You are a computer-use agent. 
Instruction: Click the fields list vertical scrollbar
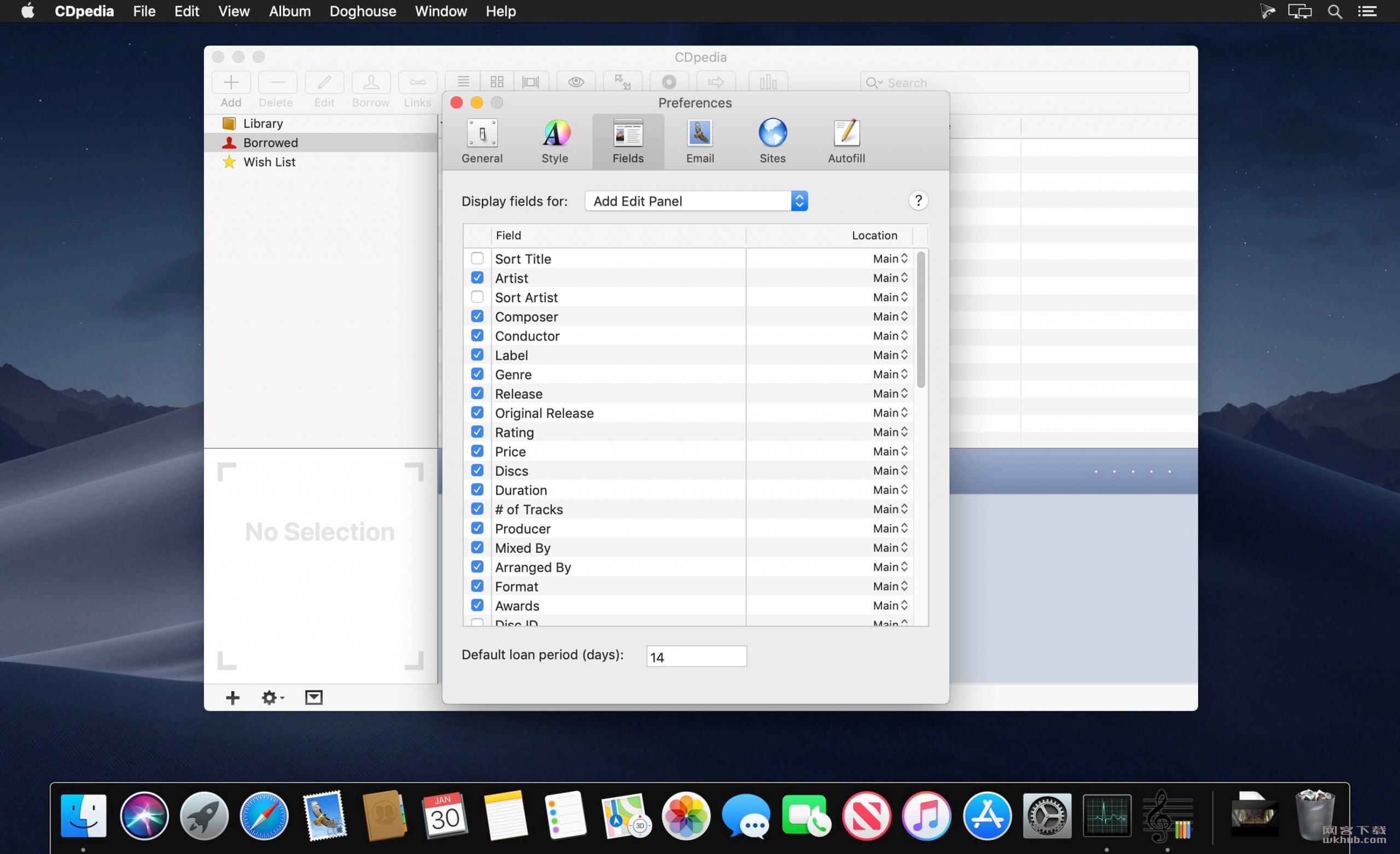(x=920, y=319)
